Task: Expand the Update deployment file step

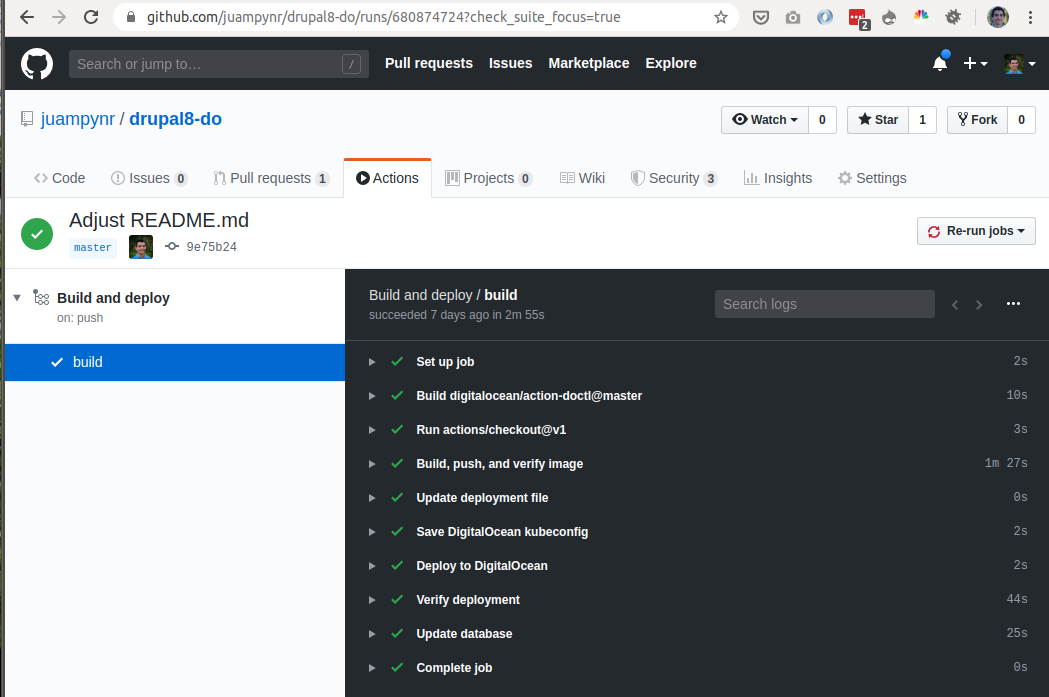Action: click(698, 498)
